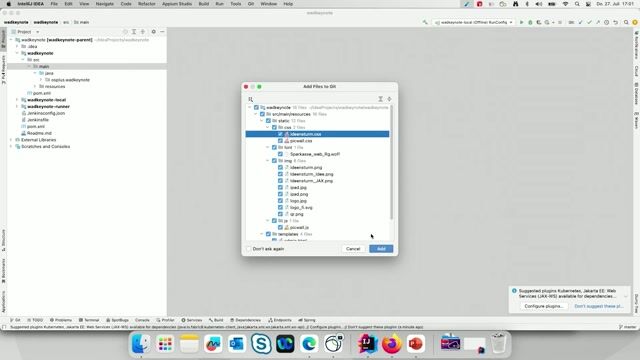The image size is (640, 360).
Task: Click Collapse All icon in the dialog
Action: pyautogui.click(x=389, y=99)
